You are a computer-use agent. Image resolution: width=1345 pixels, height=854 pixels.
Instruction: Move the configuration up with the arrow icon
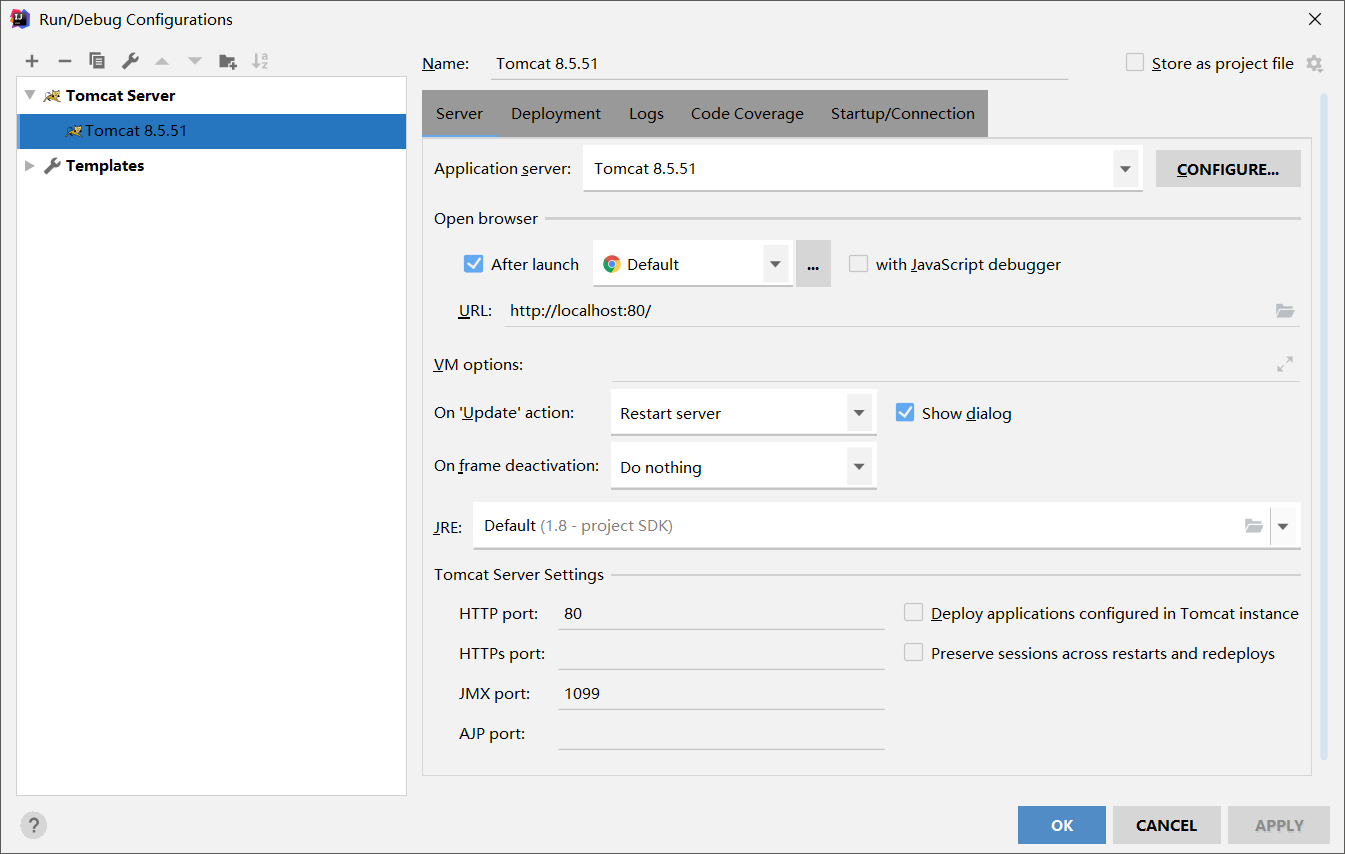point(162,61)
